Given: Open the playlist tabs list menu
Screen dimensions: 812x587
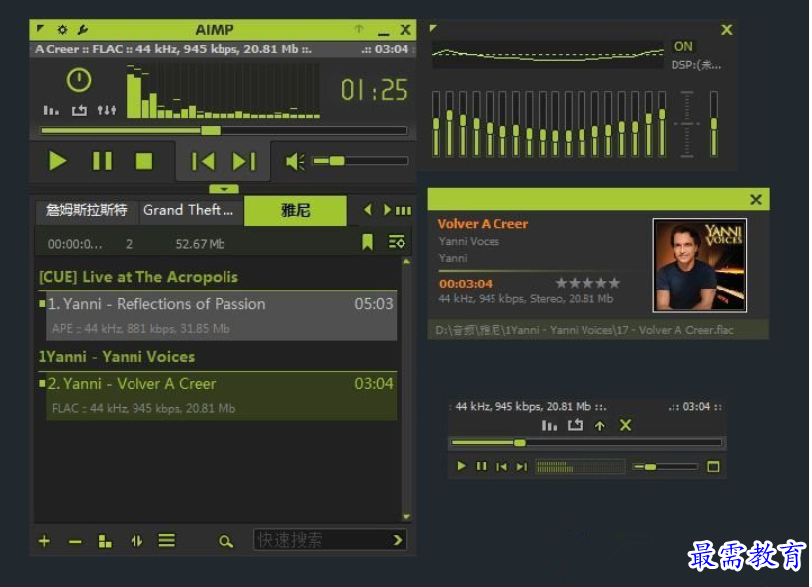Looking at the screenshot, I should point(403,210).
